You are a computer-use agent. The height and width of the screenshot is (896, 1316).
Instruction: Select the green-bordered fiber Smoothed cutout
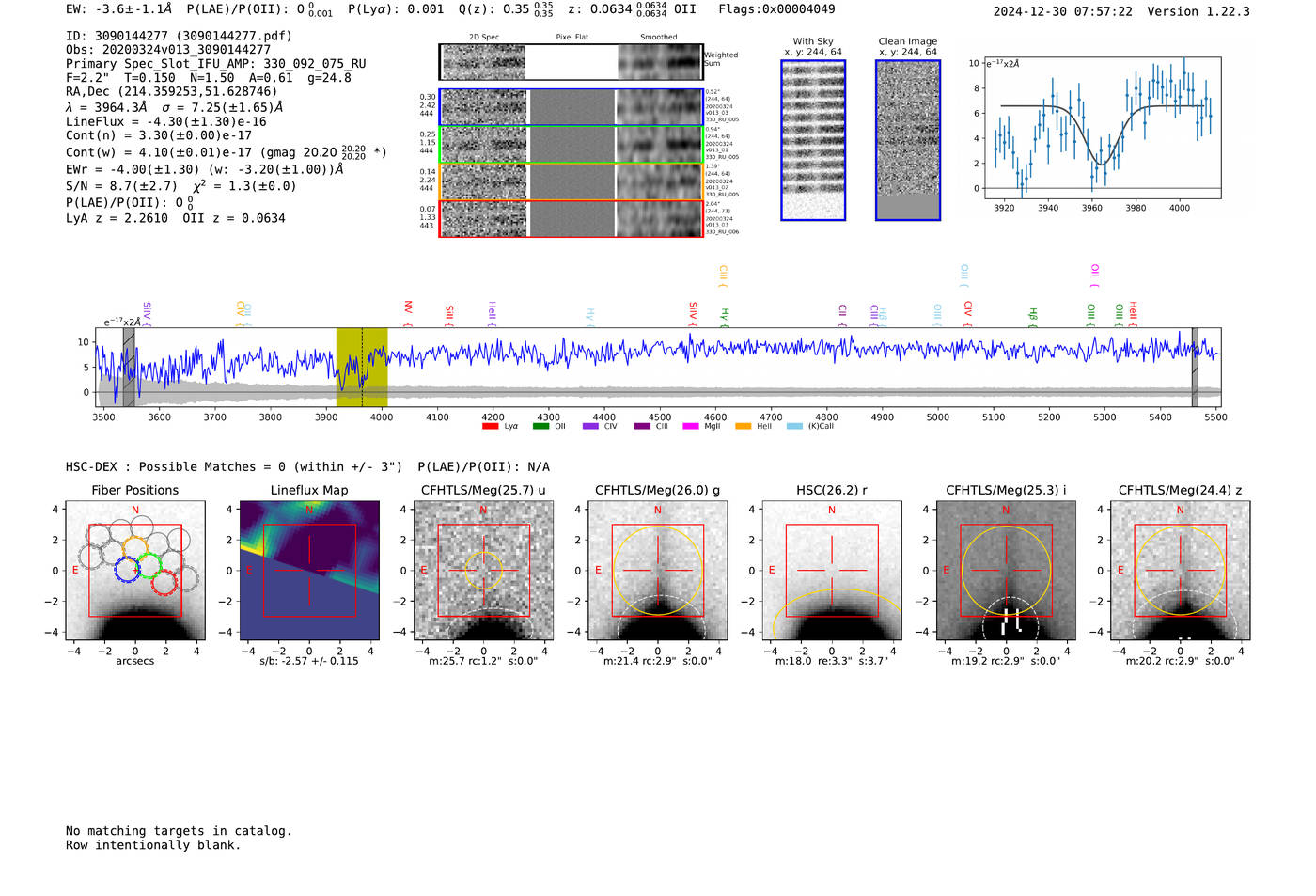click(x=660, y=145)
